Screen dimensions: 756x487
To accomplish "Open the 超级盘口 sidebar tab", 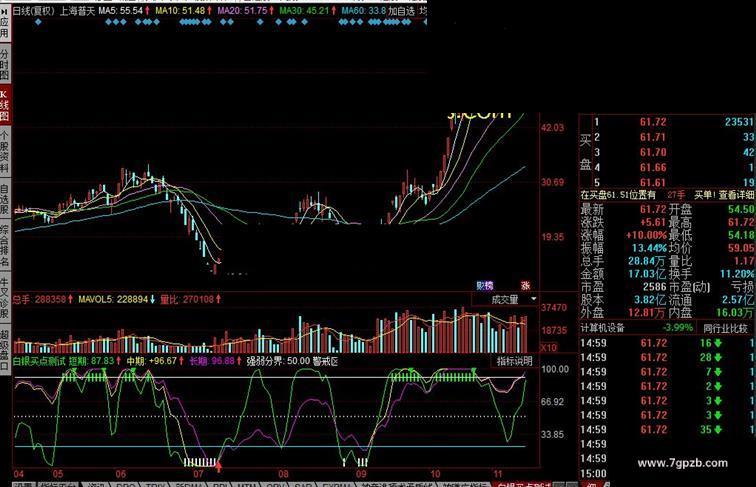I will 5,349.
